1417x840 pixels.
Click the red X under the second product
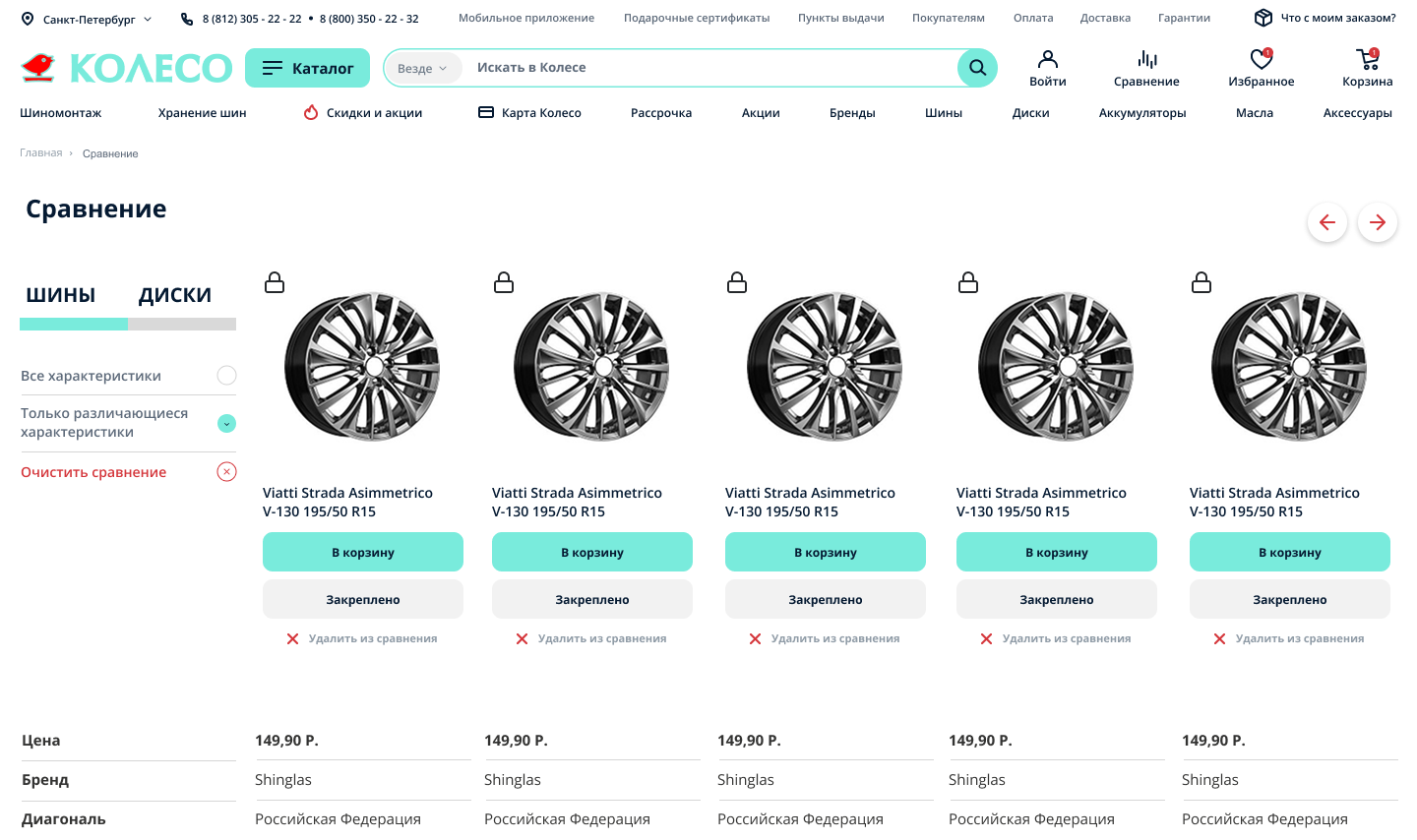click(522, 638)
